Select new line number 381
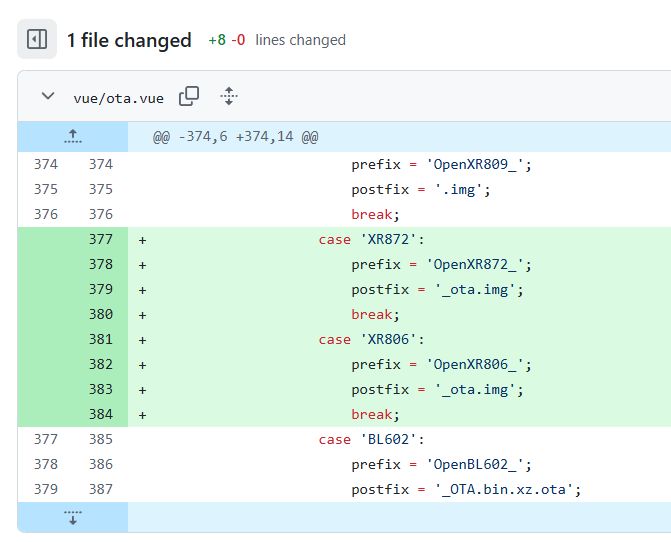The image size is (671, 542). pyautogui.click(x=101, y=339)
